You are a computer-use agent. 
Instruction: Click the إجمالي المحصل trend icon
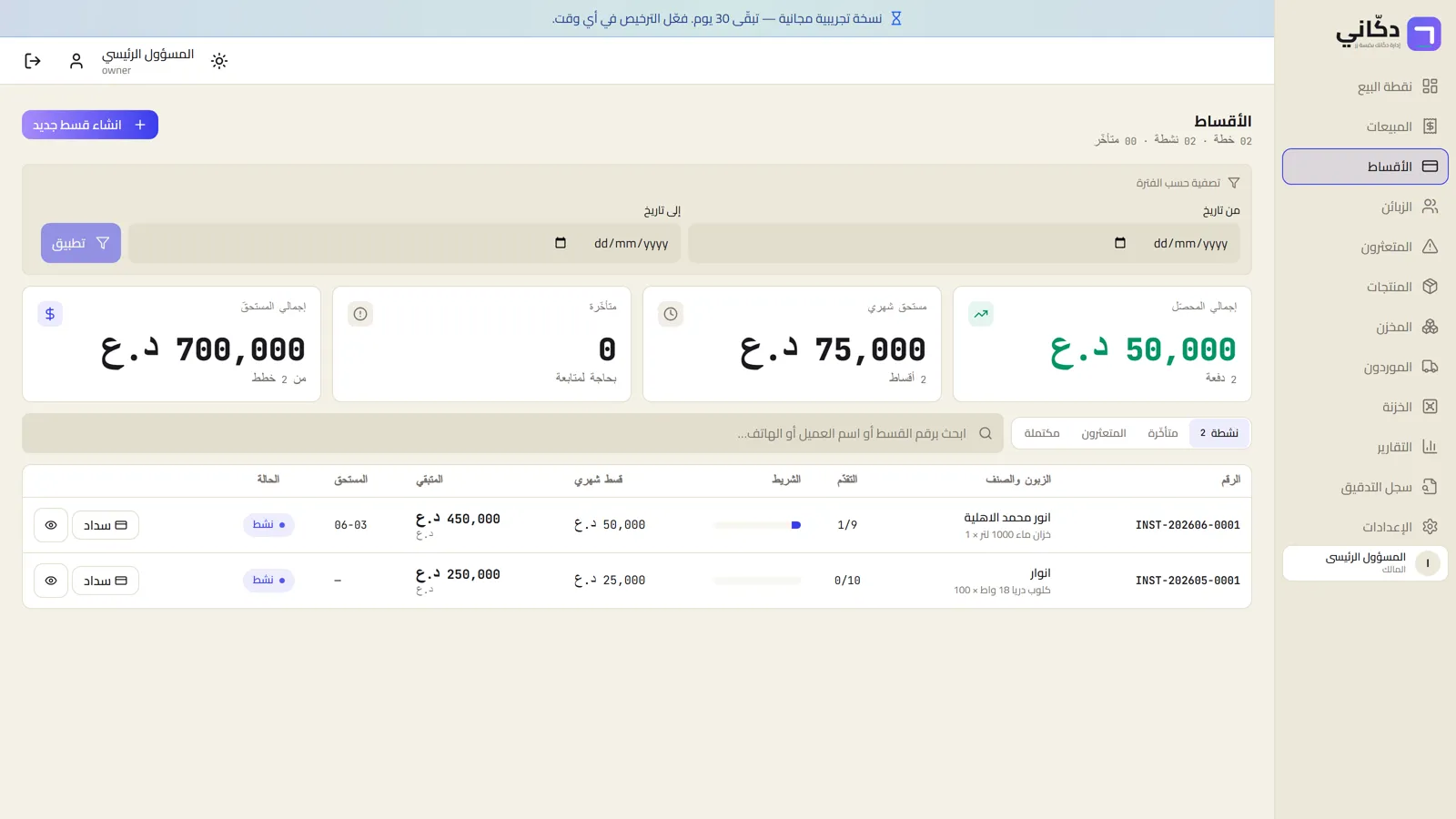pyautogui.click(x=981, y=314)
